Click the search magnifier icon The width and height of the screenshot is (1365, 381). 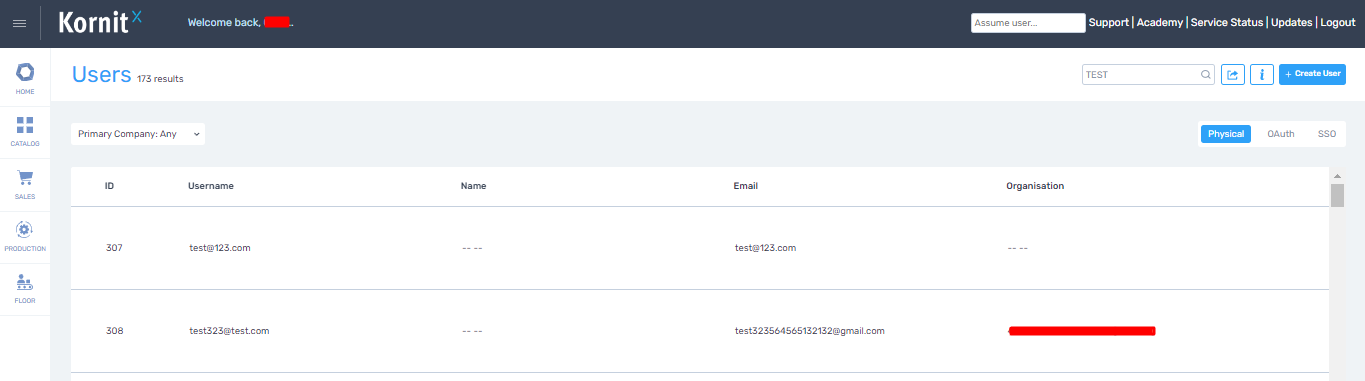tap(1206, 74)
